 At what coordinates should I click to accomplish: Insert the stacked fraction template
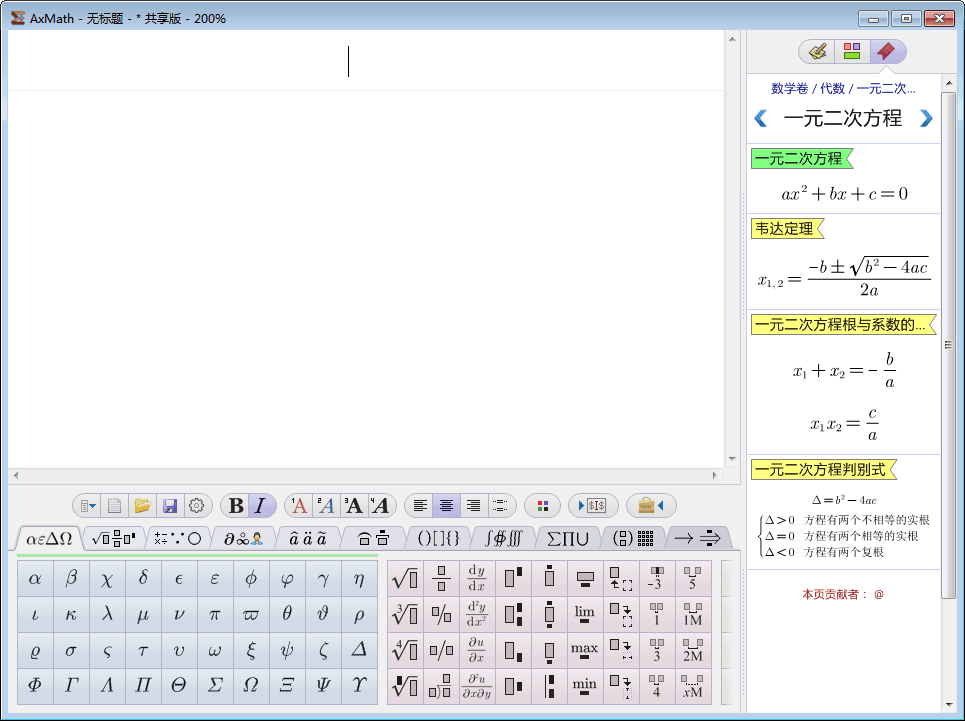tap(441, 579)
